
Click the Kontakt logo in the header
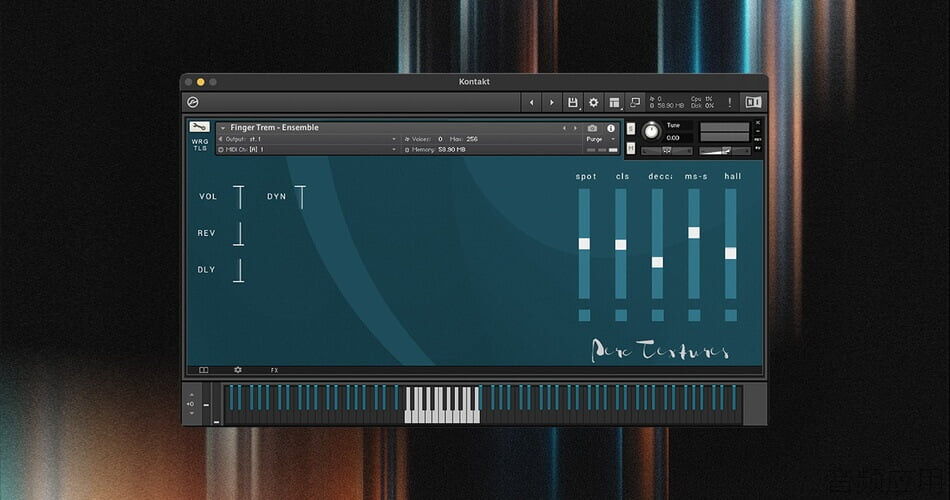[193, 102]
